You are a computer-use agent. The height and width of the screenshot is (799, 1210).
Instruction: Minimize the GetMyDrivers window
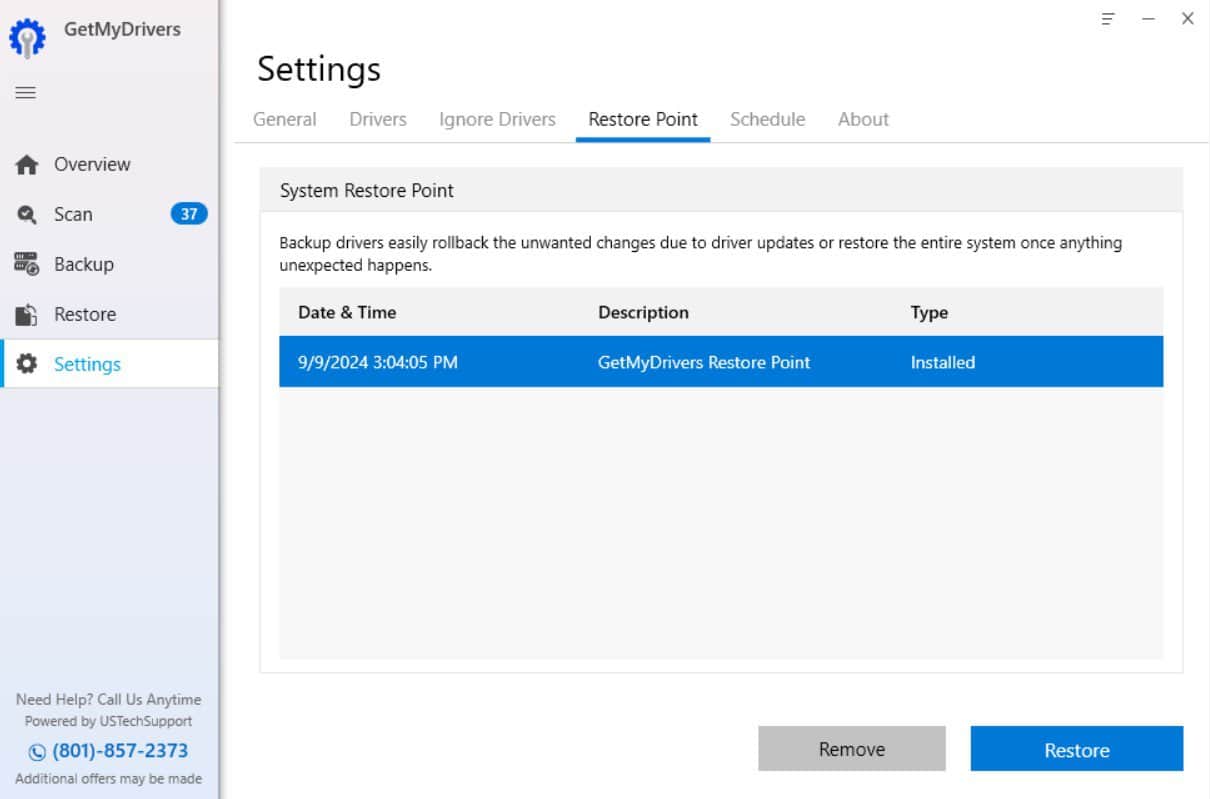pos(1149,19)
